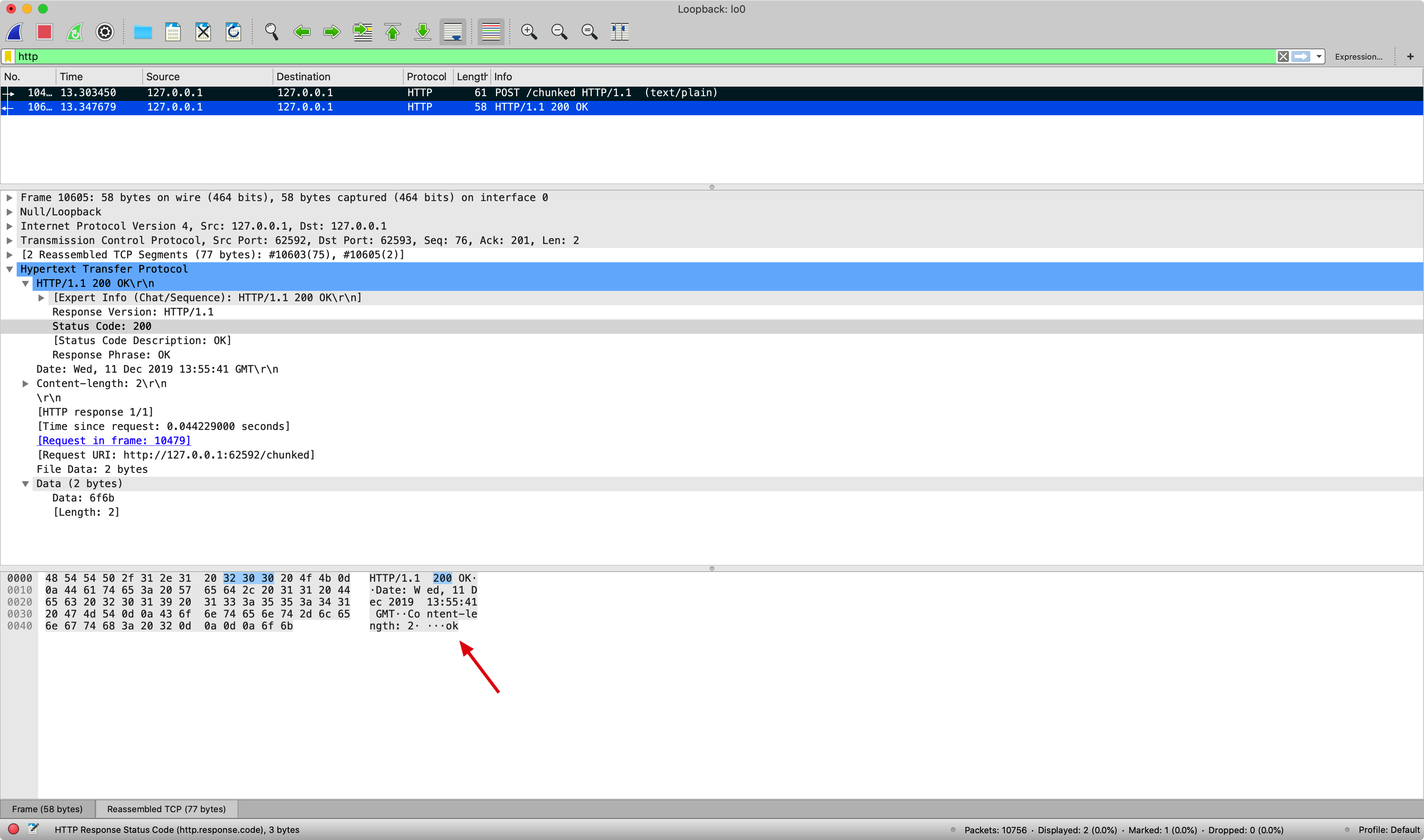
Task: Stop capturing packets with red square
Action: [45, 32]
